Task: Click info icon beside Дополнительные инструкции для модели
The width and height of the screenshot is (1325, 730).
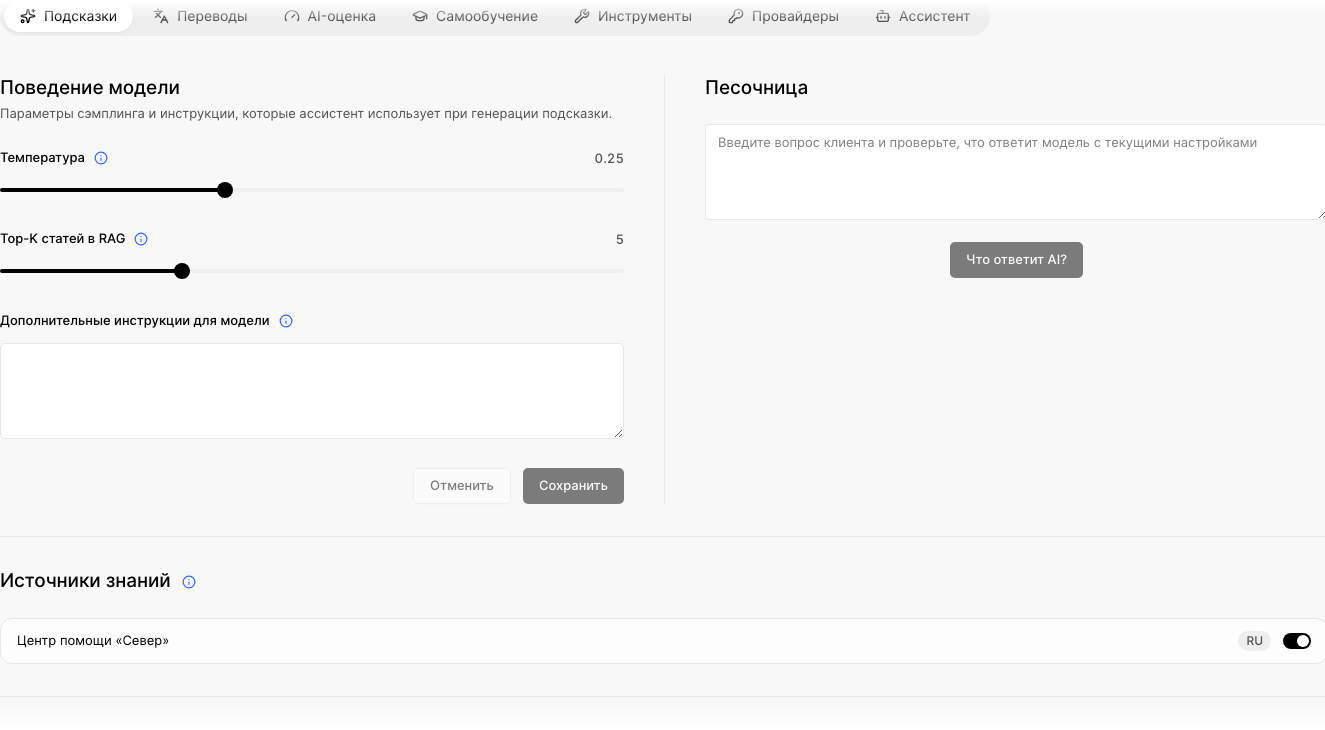Action: tap(286, 321)
